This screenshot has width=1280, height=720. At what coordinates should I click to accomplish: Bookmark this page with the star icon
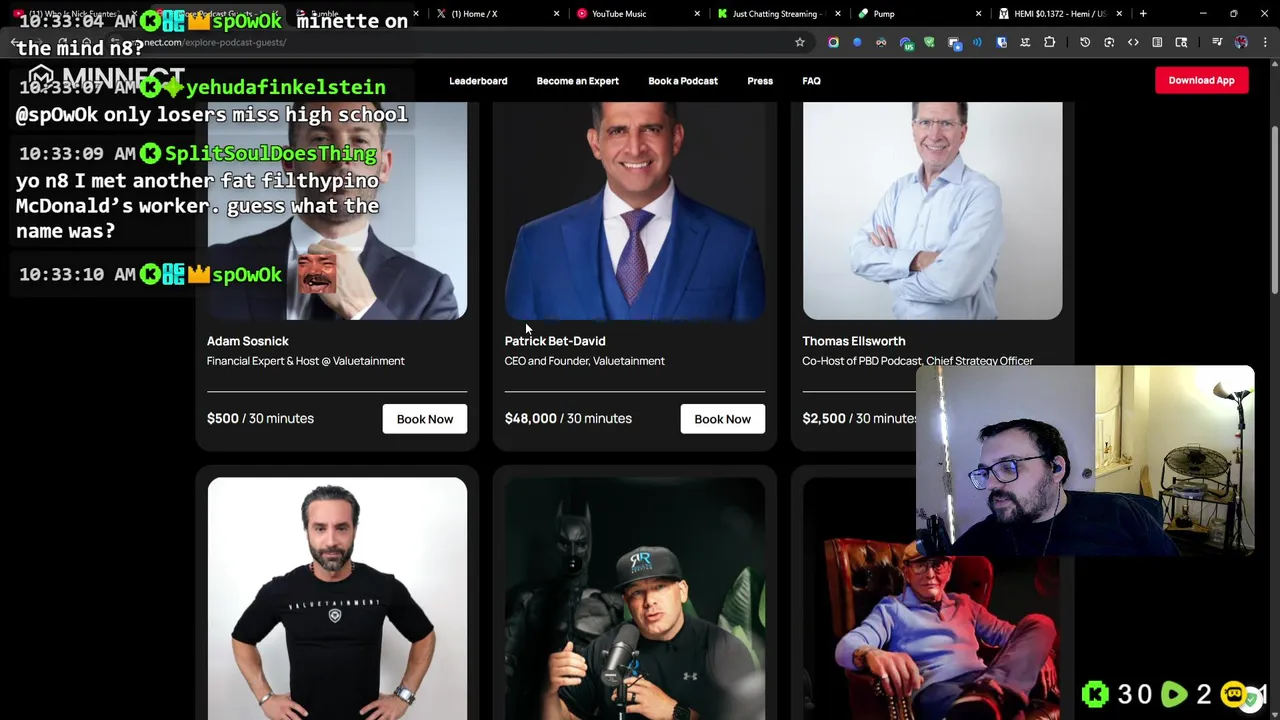799,42
